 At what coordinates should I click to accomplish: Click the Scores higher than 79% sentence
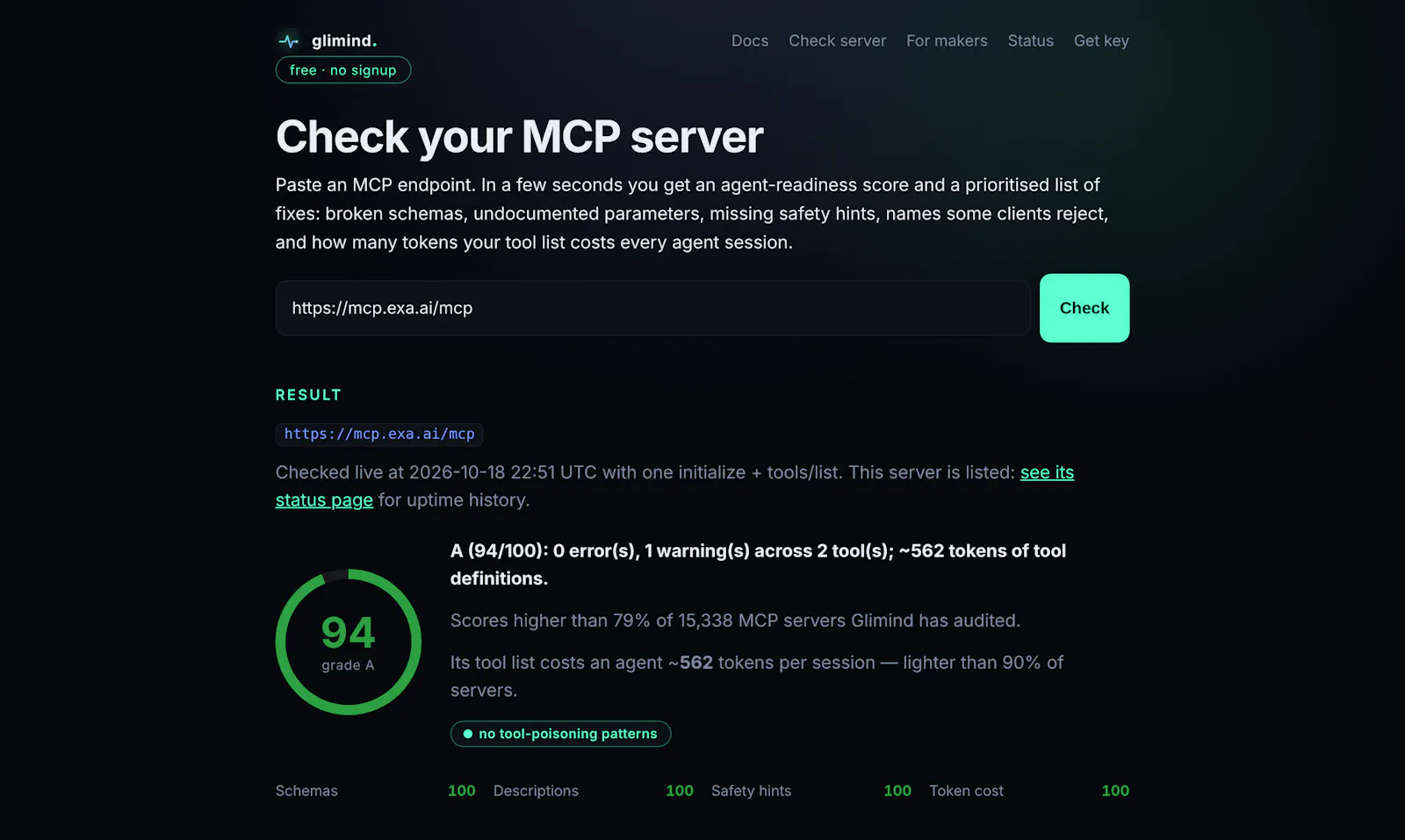[735, 621]
